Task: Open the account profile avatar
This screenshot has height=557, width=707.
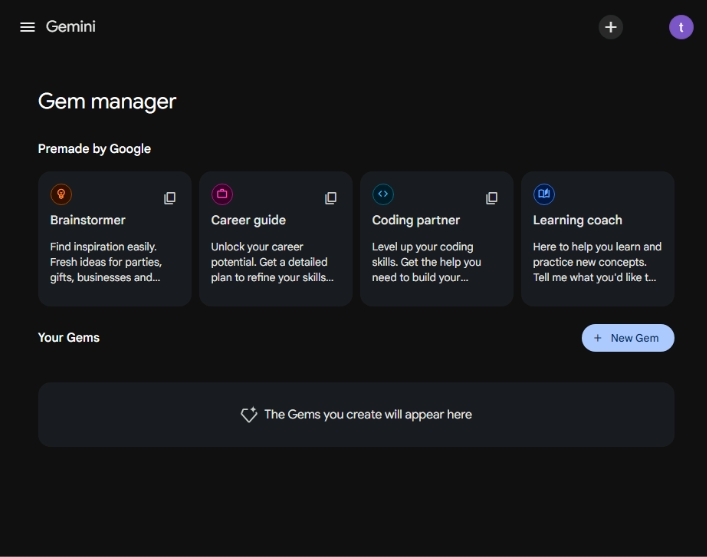Action: (681, 27)
